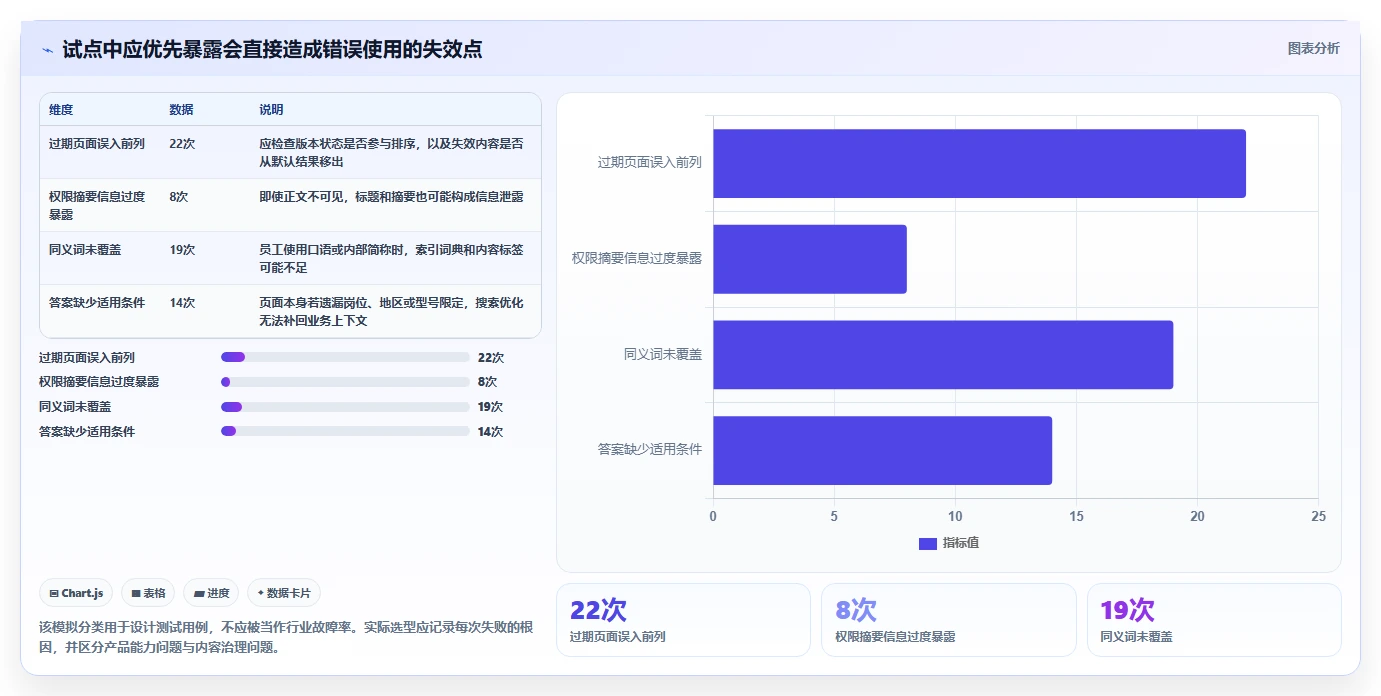This screenshot has width=1381, height=696.
Task: Click the 图表分析 label in the header
Action: pos(1313,49)
